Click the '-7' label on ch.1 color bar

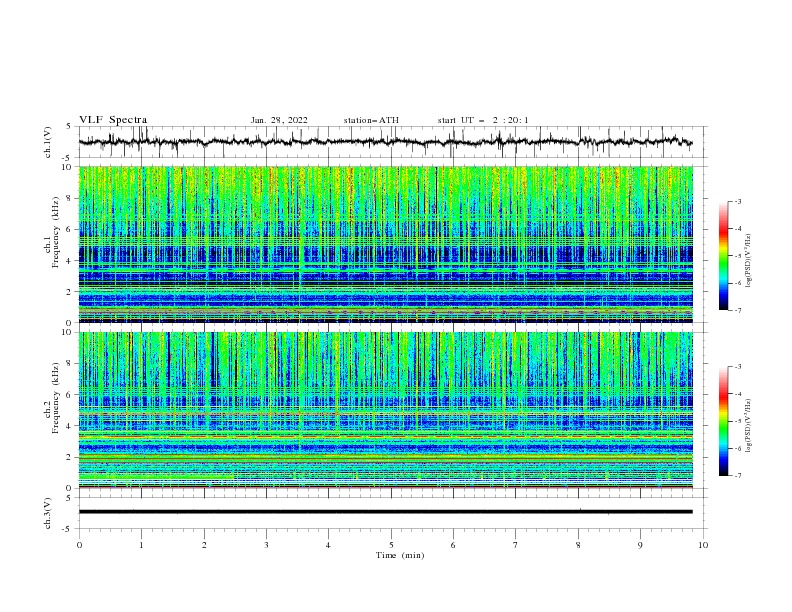pyautogui.click(x=738, y=310)
